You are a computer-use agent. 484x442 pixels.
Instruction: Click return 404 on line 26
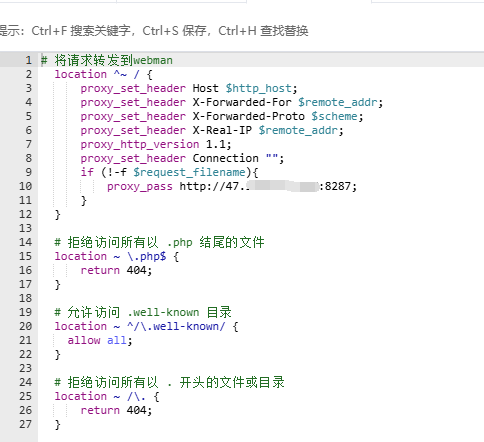116,410
